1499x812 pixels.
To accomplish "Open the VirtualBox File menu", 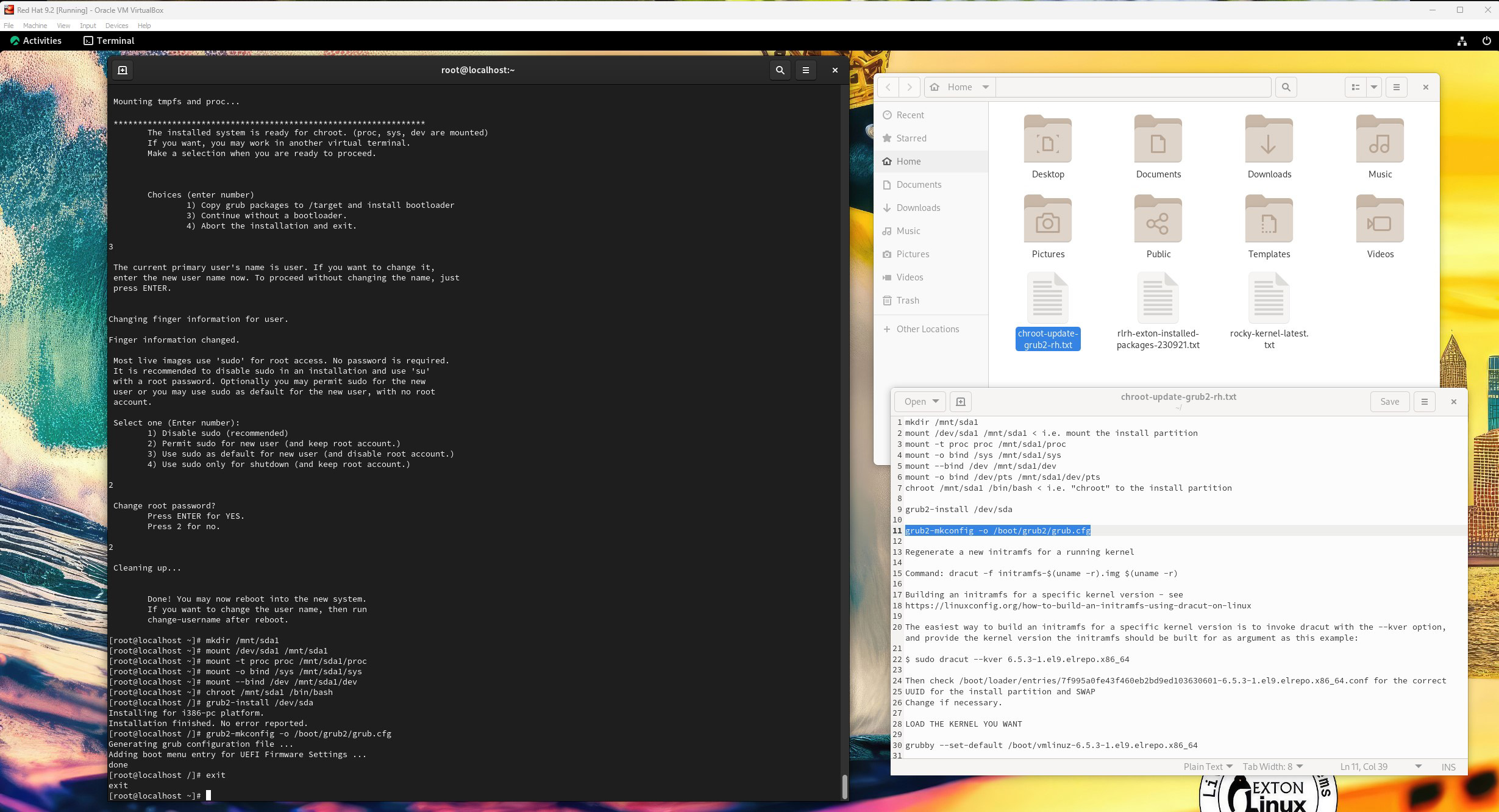I will pyautogui.click(x=9, y=26).
